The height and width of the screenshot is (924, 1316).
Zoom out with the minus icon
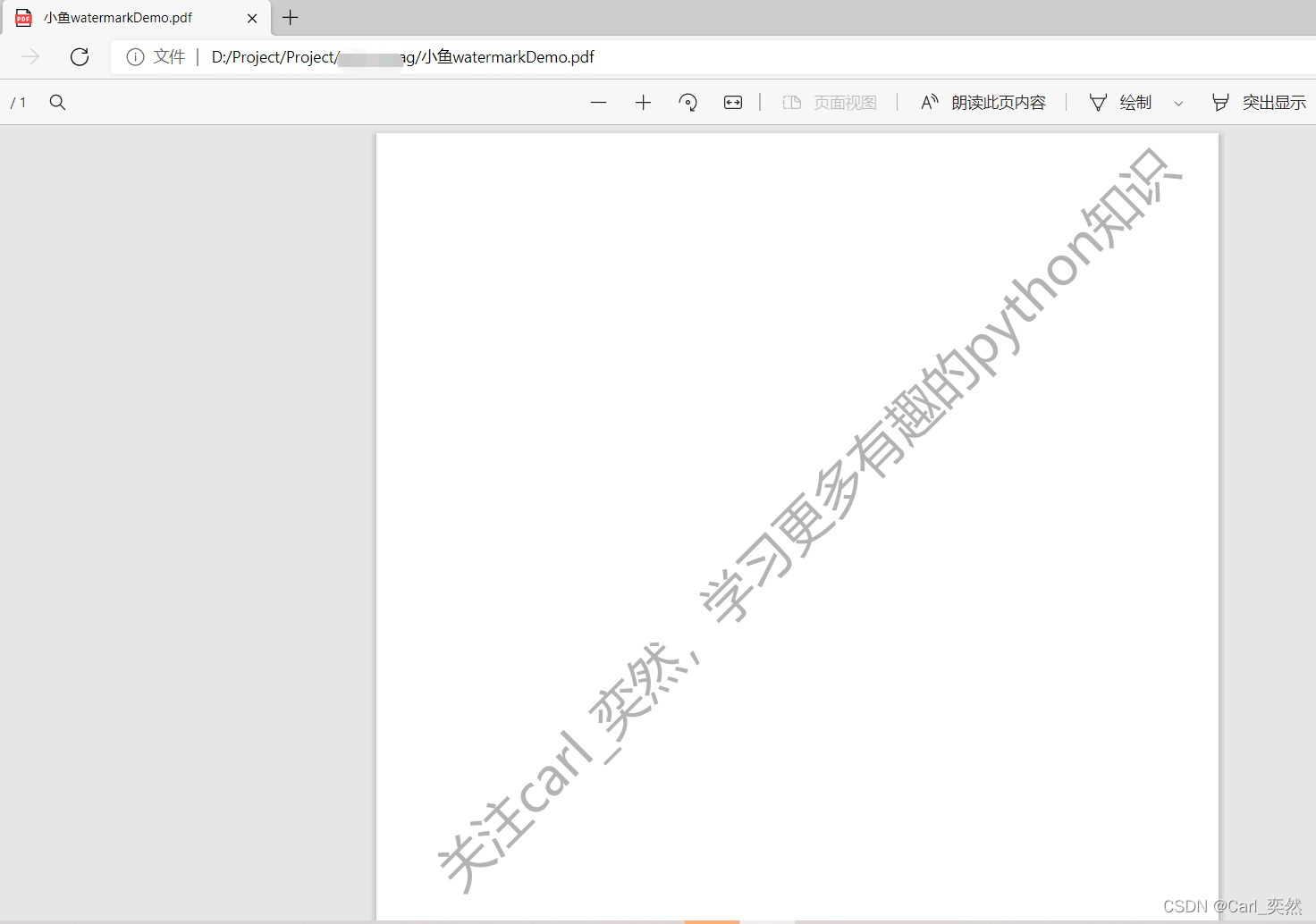coord(599,103)
